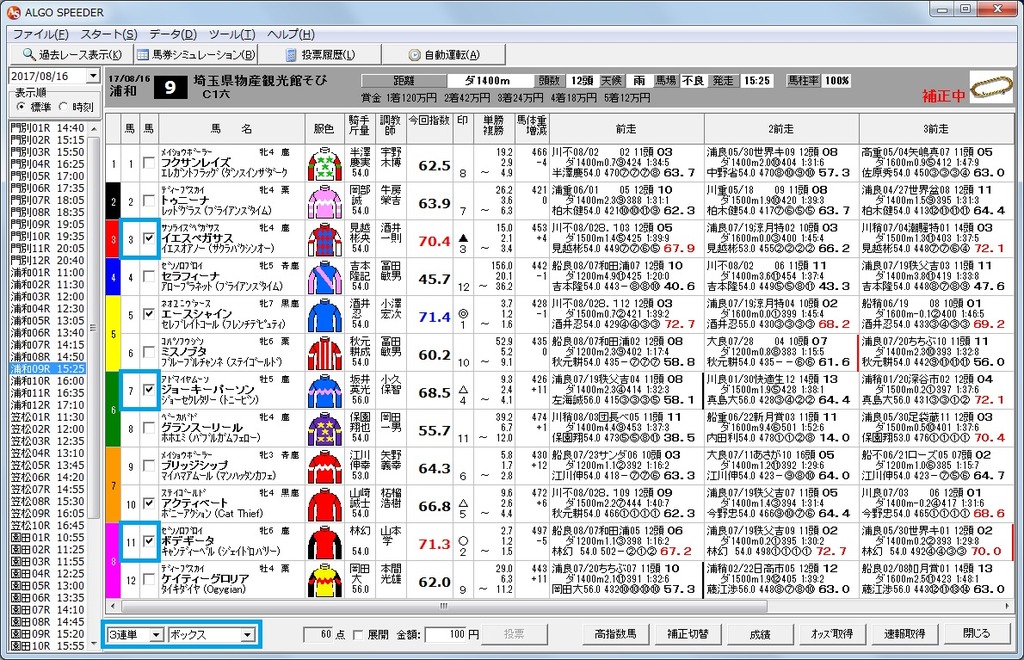1024x660 pixels.
Task: Click the 前走 column header
Action: (x=626, y=129)
